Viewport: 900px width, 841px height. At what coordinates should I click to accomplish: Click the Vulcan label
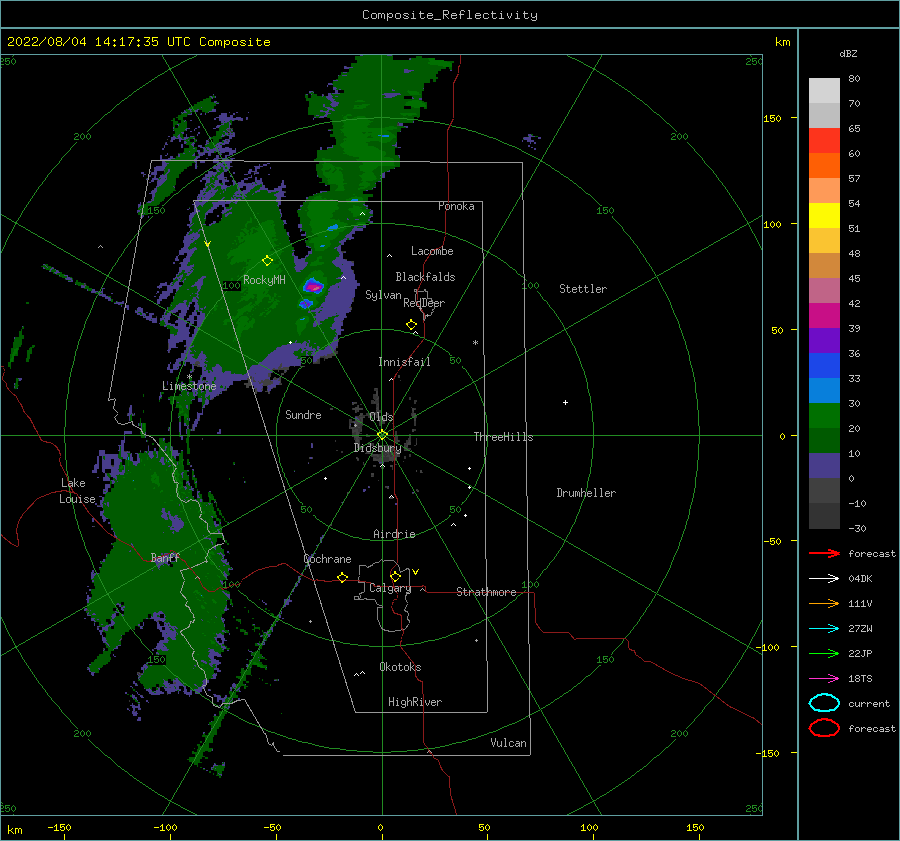point(508,742)
